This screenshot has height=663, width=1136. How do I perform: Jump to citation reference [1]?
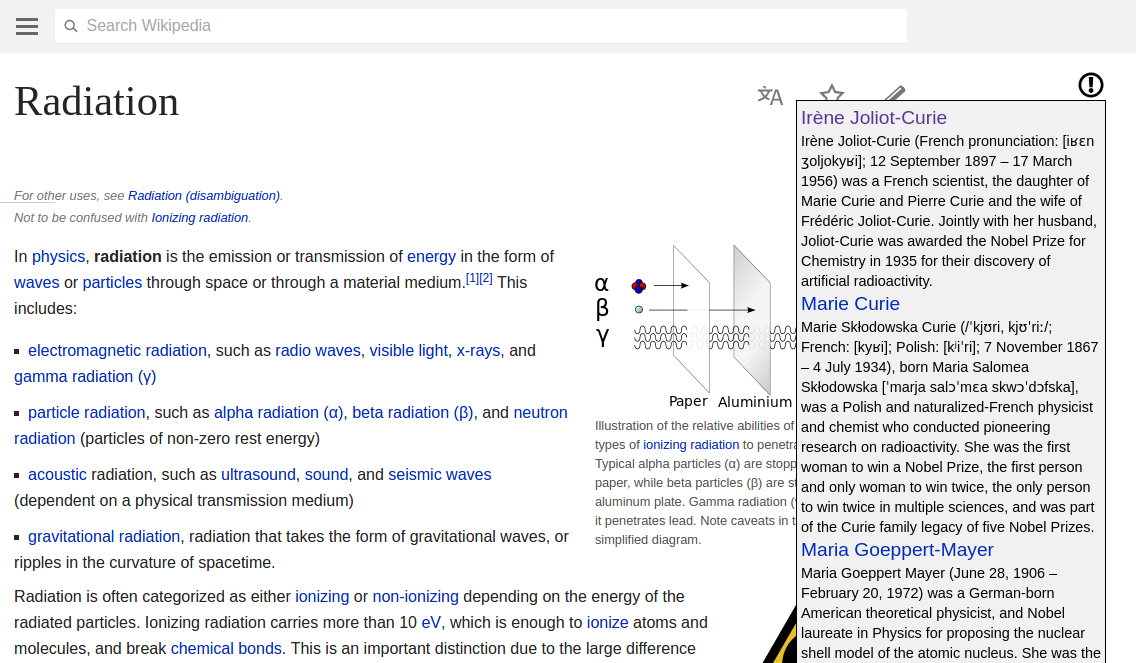coord(472,278)
